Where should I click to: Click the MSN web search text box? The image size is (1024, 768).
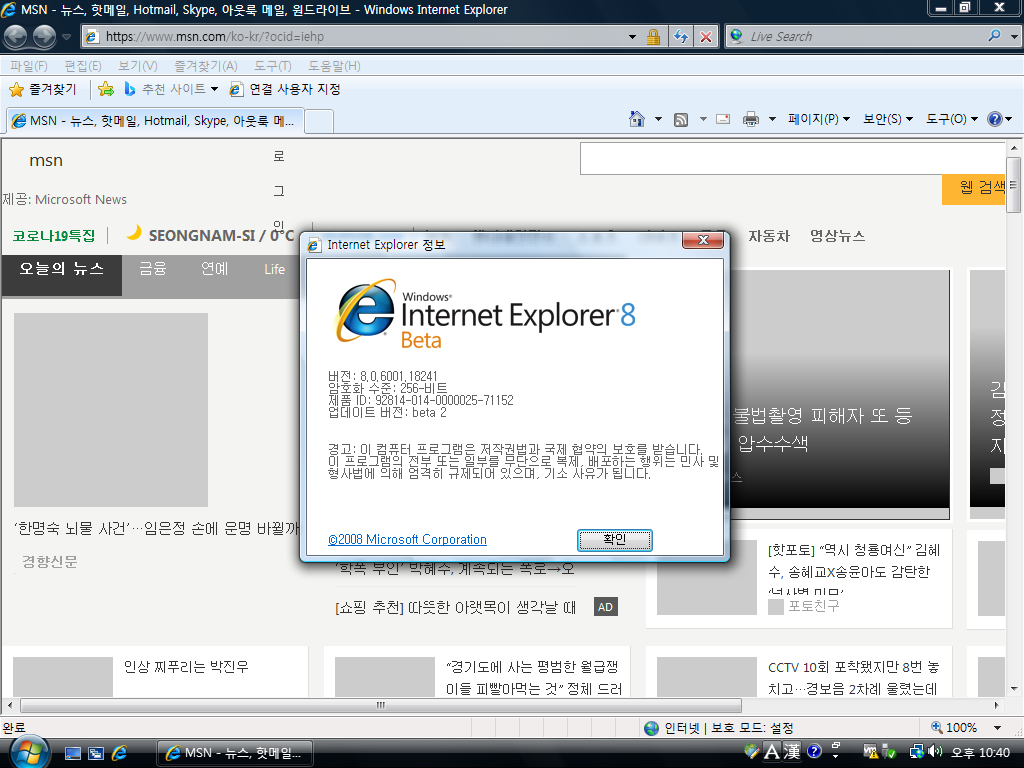pyautogui.click(x=792, y=159)
